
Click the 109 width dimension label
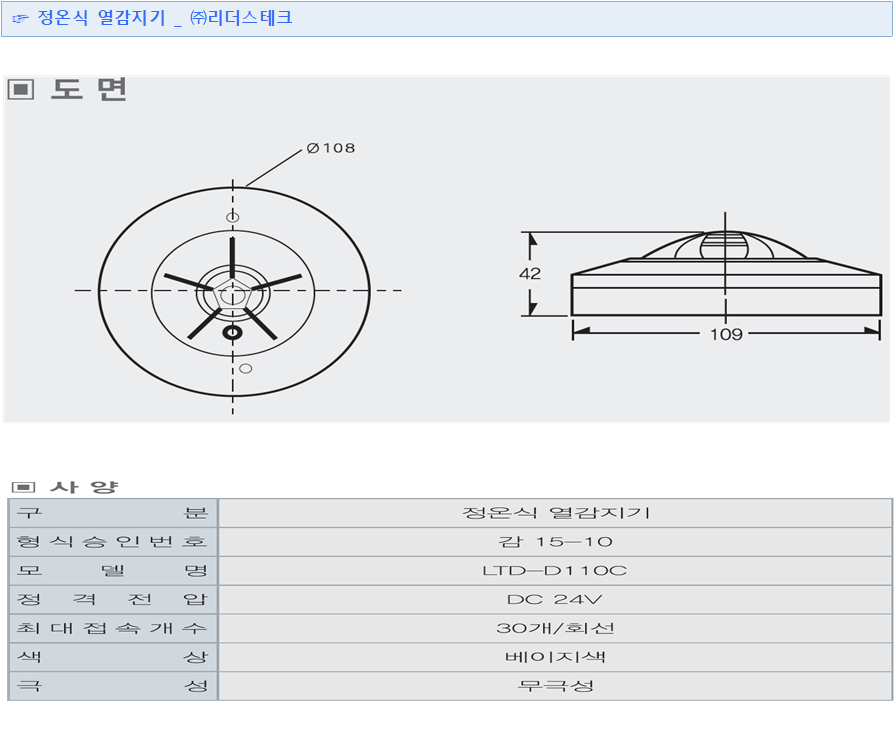pyautogui.click(x=726, y=334)
